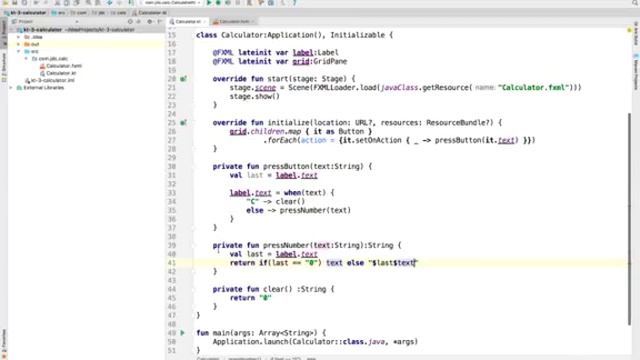This screenshot has width=640, height=360.
Task: Toggle the Project side tool window tab
Action: 4,33
